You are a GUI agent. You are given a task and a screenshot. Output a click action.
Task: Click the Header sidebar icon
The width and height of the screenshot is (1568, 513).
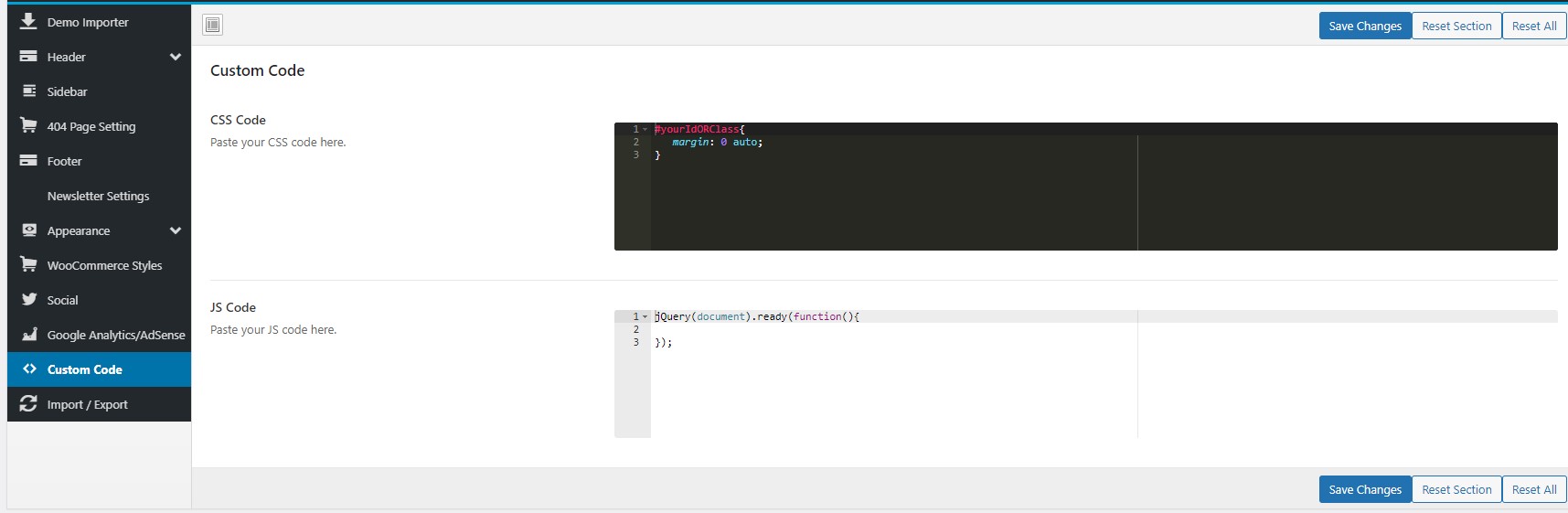pyautogui.click(x=28, y=56)
